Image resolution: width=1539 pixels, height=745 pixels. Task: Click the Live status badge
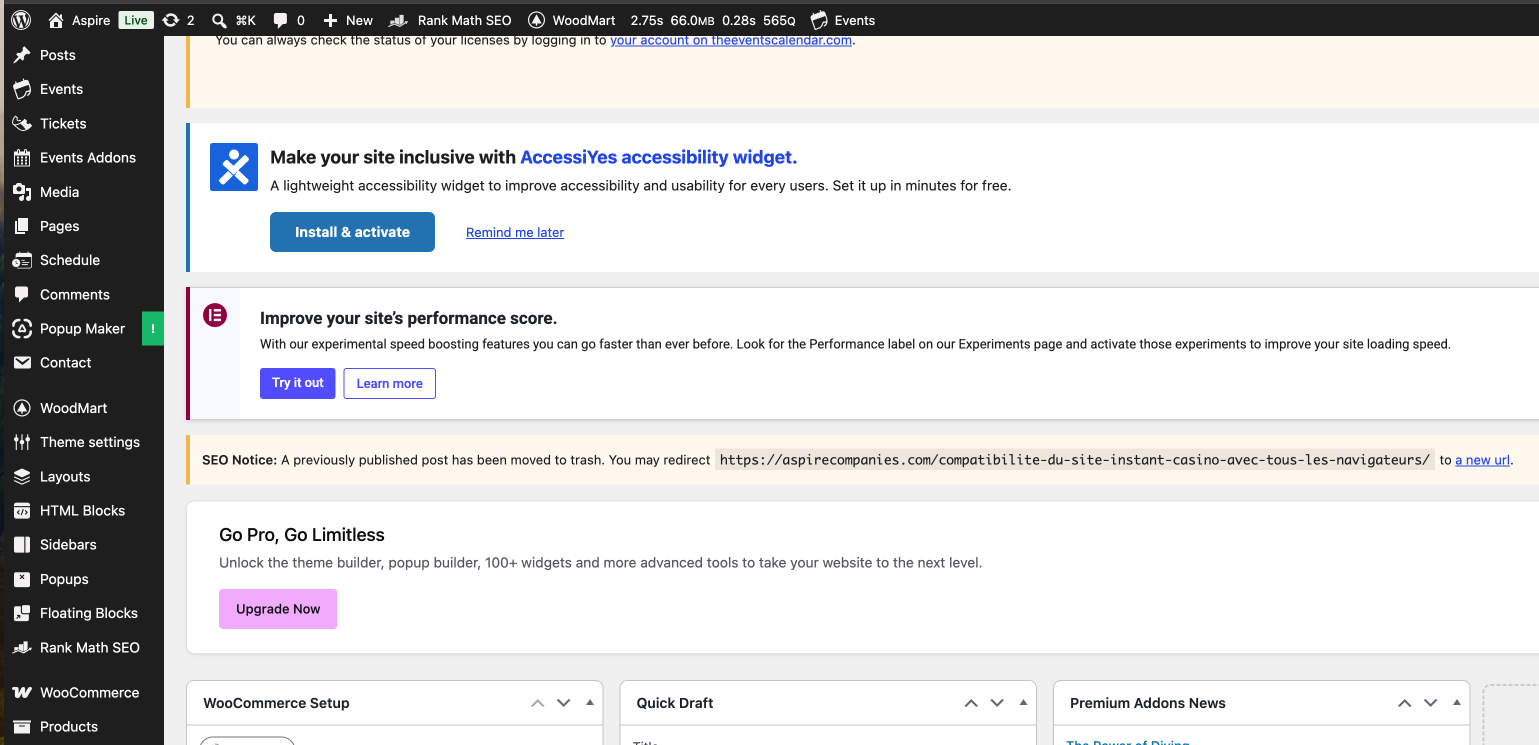click(136, 20)
